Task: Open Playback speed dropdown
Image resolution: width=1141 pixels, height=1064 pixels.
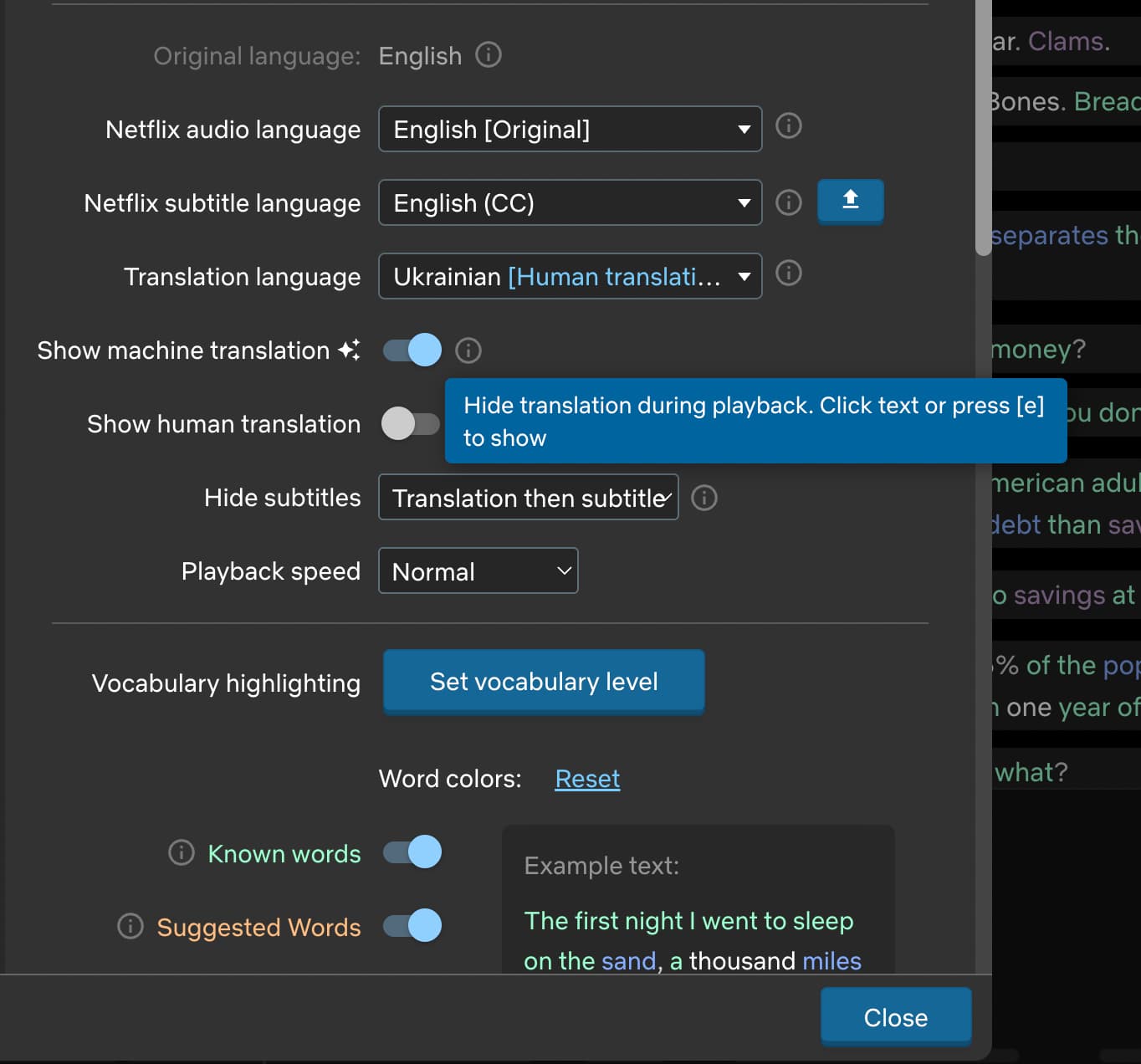Action: (478, 570)
